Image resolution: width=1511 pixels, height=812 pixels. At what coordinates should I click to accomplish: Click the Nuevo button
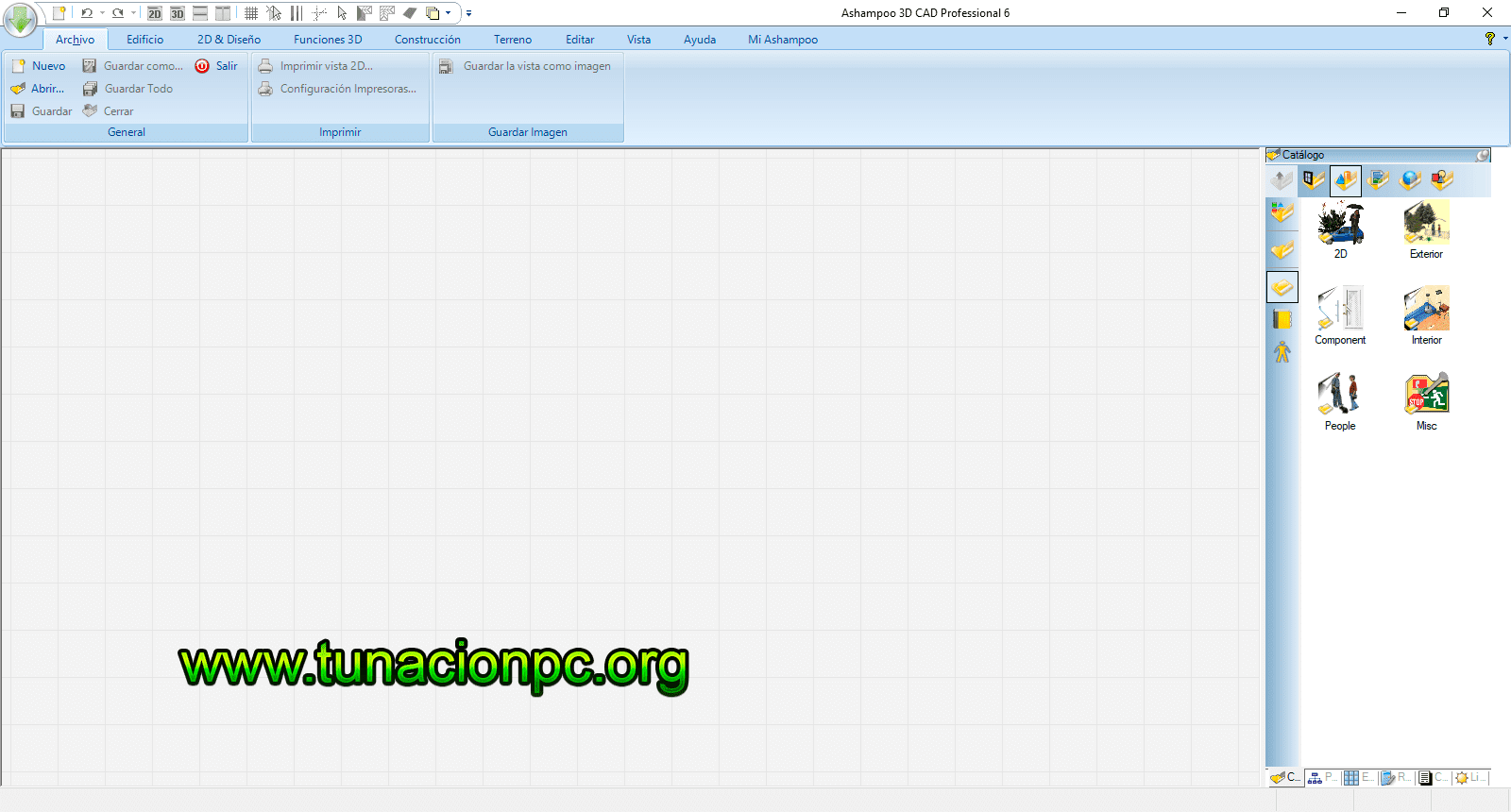(39, 66)
